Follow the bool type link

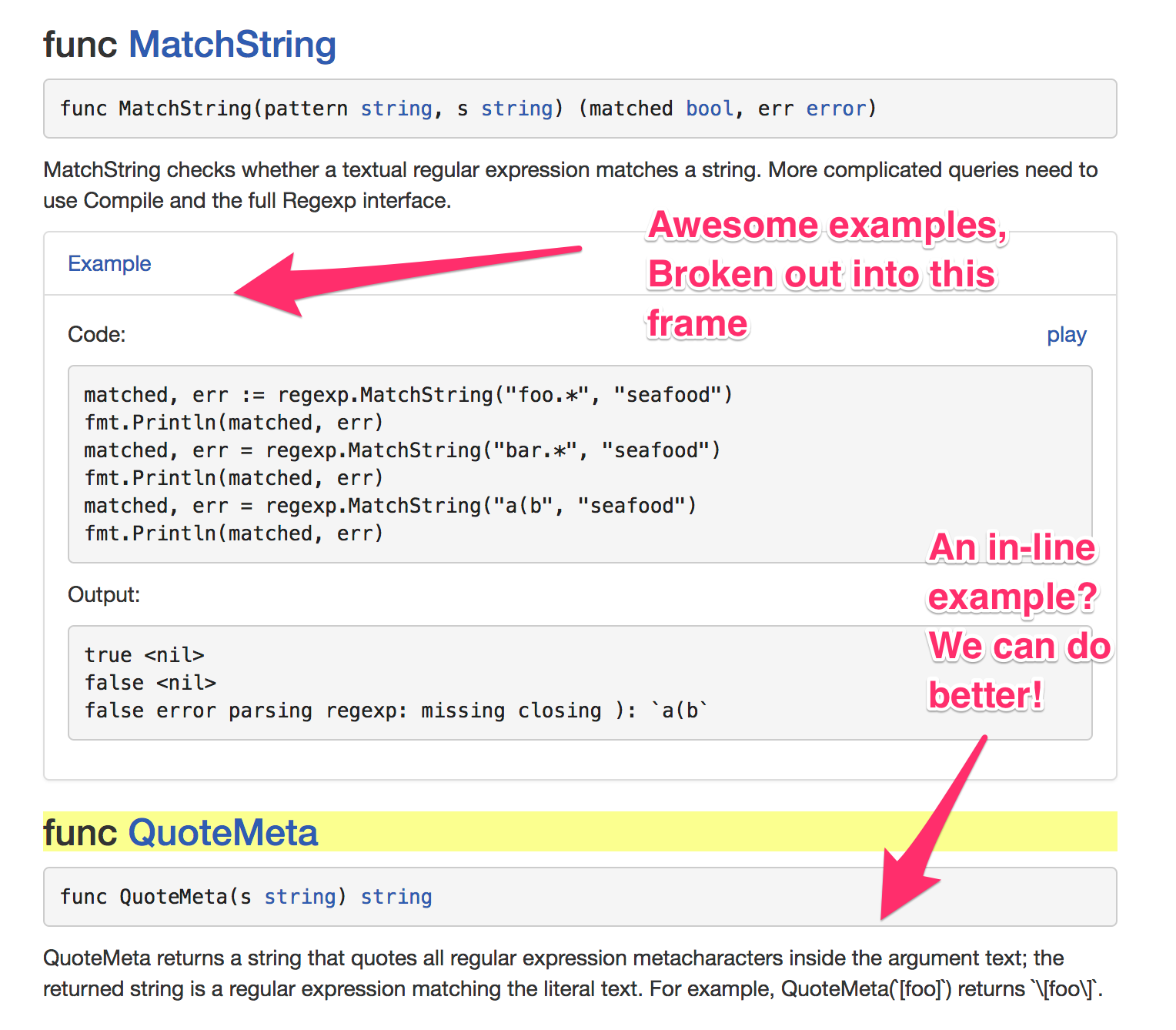click(709, 109)
